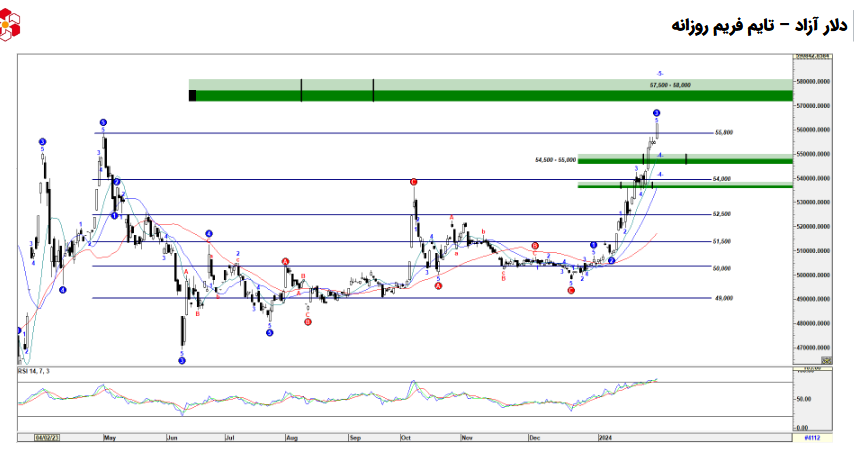Select the 04/02/23 date box on time axis
Image resolution: width=854 pixels, height=455 pixels.
[x=47, y=437]
